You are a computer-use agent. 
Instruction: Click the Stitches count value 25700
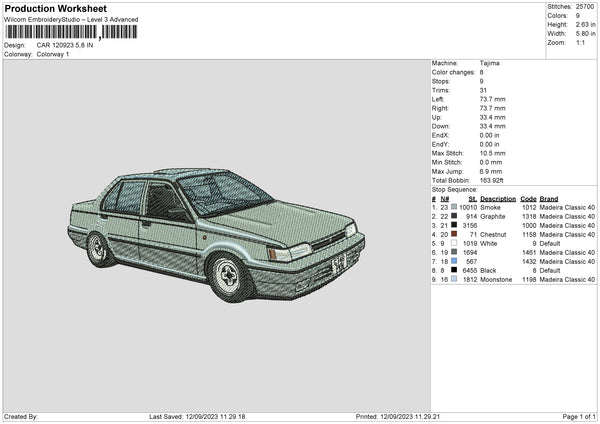click(585, 7)
